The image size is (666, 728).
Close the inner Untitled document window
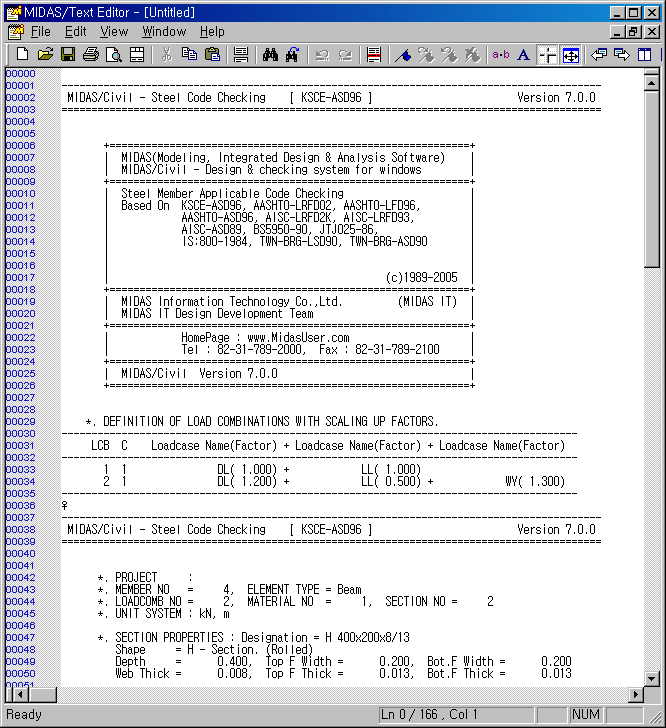(652, 32)
